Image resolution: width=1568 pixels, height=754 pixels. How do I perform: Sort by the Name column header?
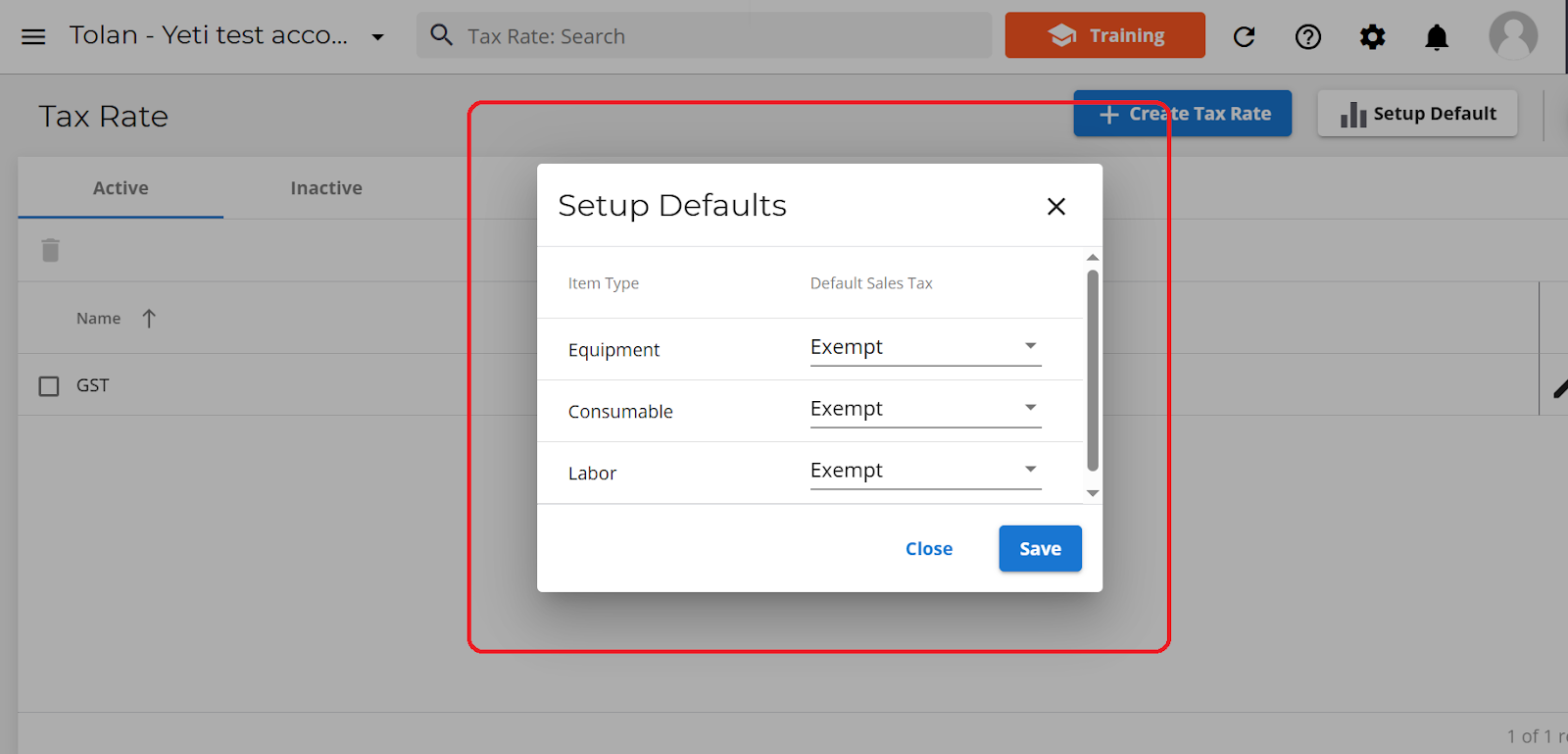pos(99,319)
